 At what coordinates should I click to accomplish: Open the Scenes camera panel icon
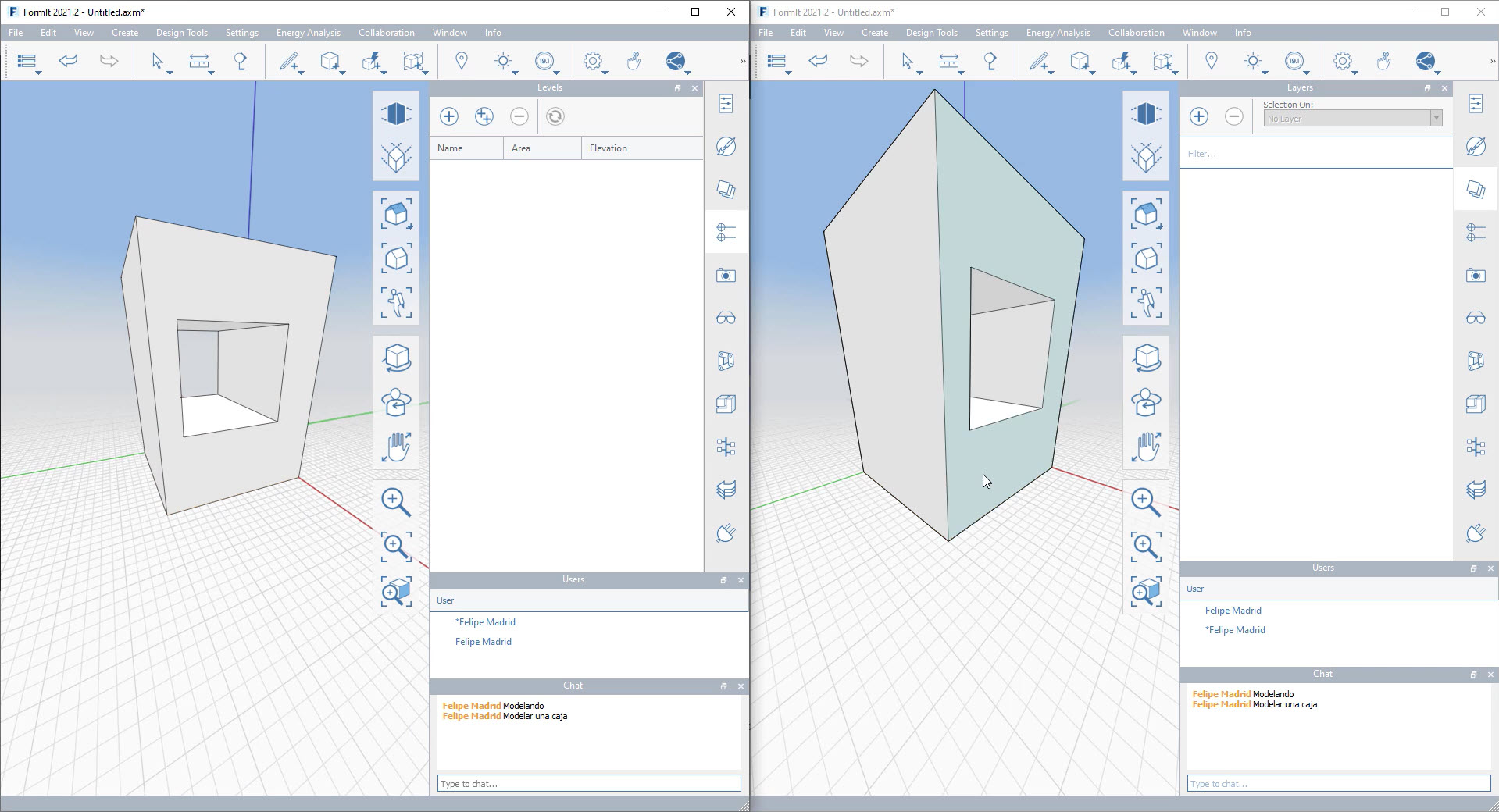pyautogui.click(x=726, y=275)
